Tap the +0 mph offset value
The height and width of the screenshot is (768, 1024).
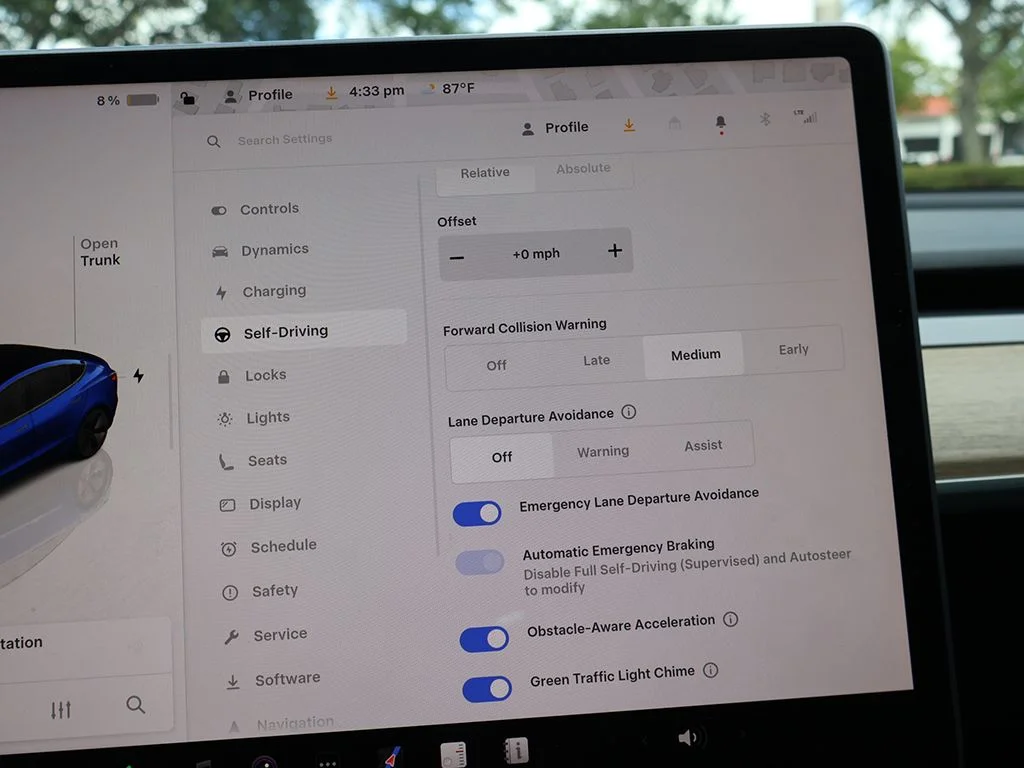[536, 254]
